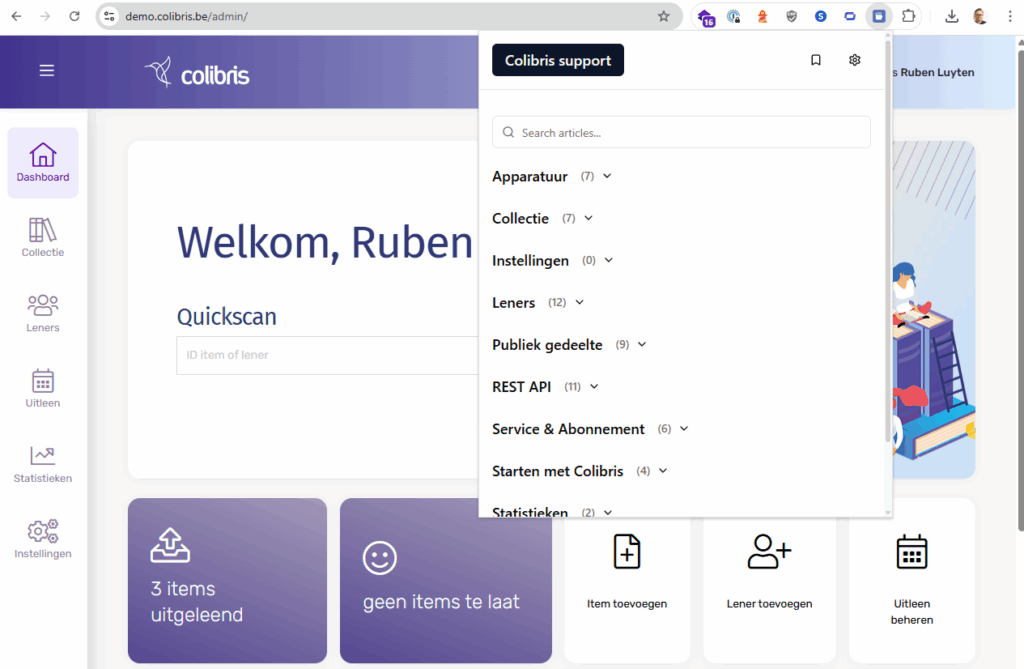Click Lener toevoegen person-plus icon

tap(769, 551)
